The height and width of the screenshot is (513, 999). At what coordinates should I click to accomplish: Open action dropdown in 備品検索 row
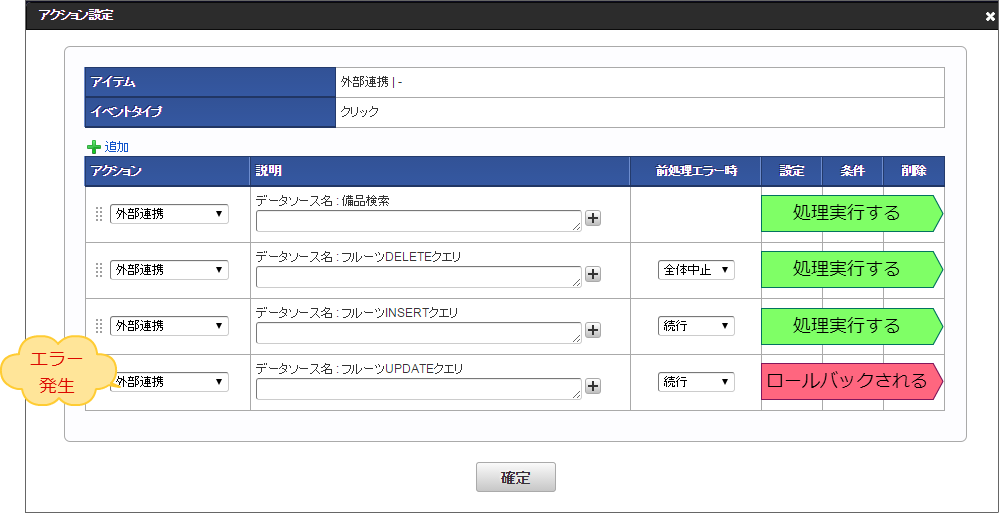(169, 214)
